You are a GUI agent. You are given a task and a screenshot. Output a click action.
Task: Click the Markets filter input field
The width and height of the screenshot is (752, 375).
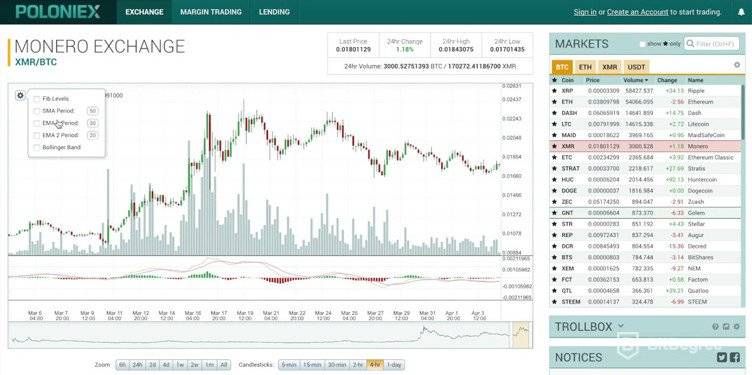tap(712, 44)
